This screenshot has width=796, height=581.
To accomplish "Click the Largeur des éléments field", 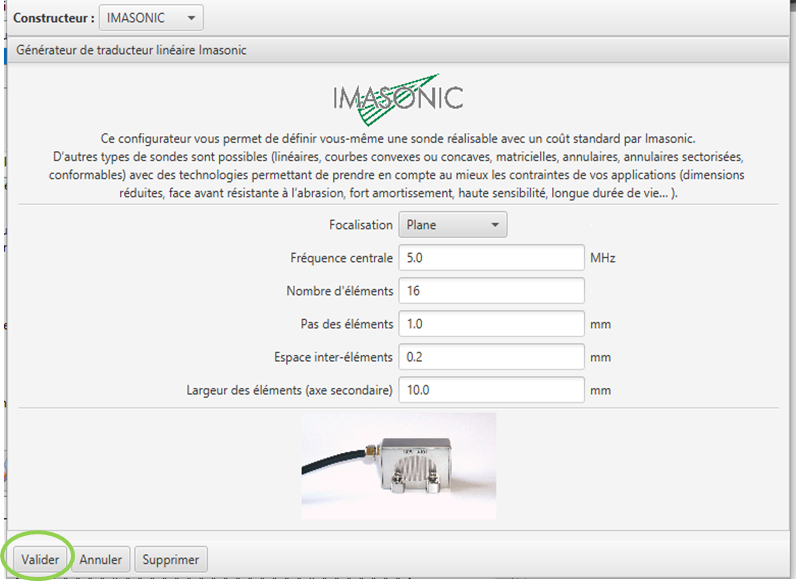I will (x=491, y=390).
